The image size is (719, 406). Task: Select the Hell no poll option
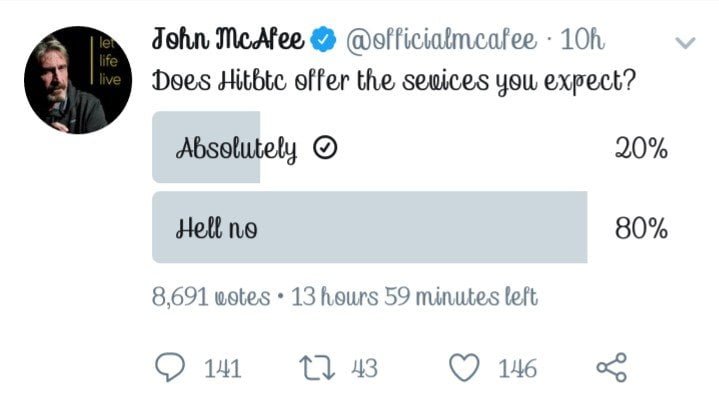click(x=217, y=227)
